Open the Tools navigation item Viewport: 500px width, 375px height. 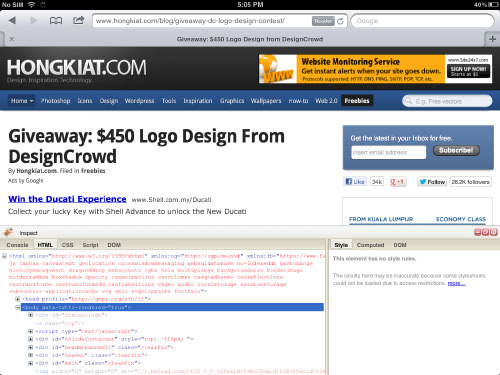[x=169, y=101]
